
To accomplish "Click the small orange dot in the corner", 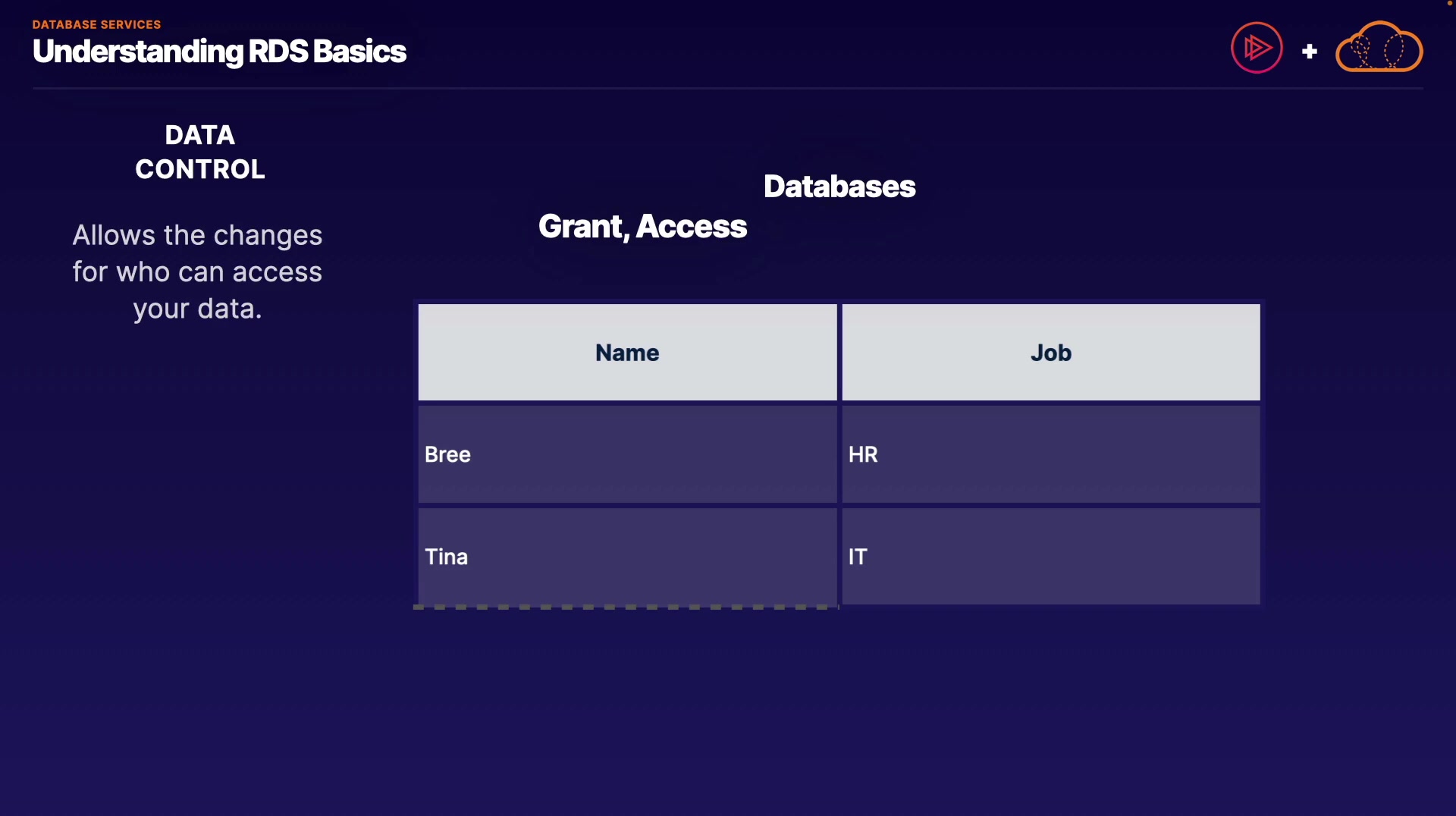I will click(1450, 3).
